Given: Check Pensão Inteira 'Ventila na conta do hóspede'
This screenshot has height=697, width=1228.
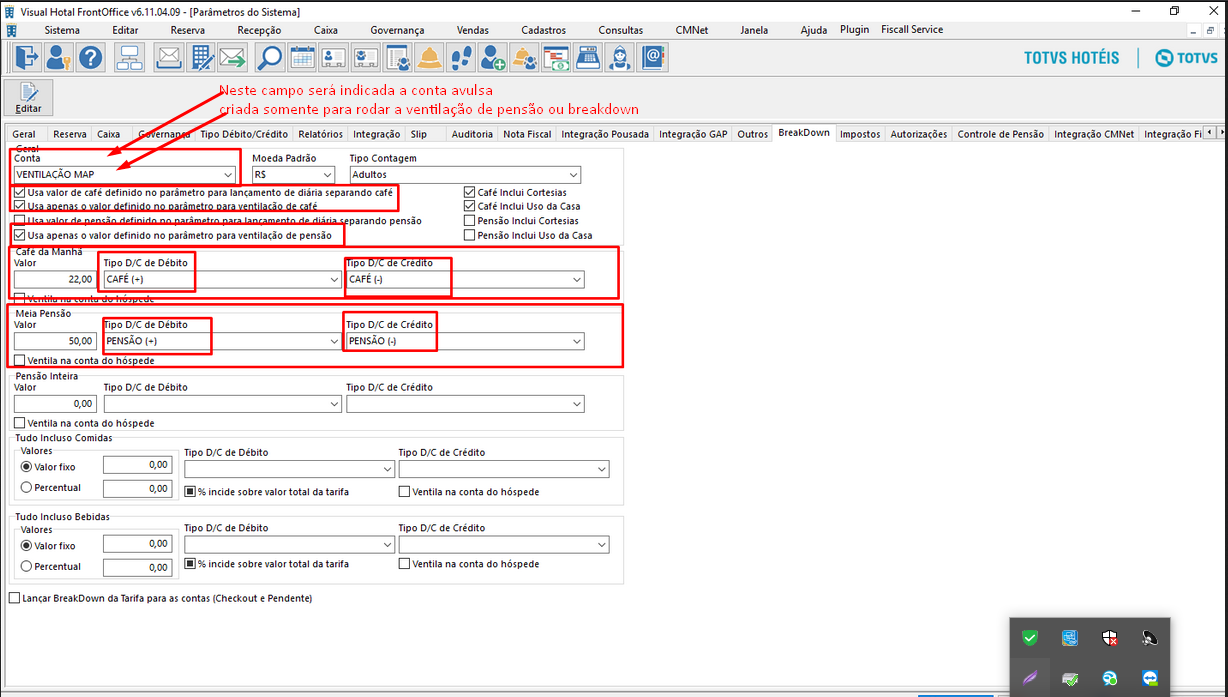Looking at the screenshot, I should (x=20, y=423).
